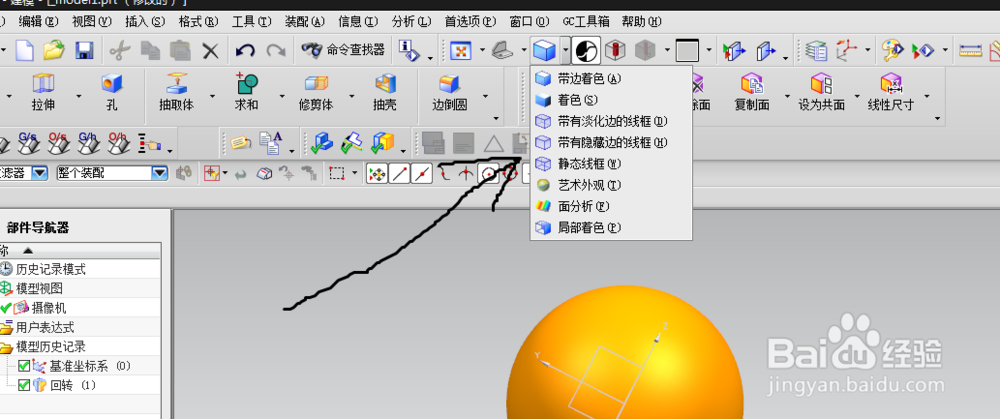
Task: Click the New file icon
Action: click(x=24, y=50)
